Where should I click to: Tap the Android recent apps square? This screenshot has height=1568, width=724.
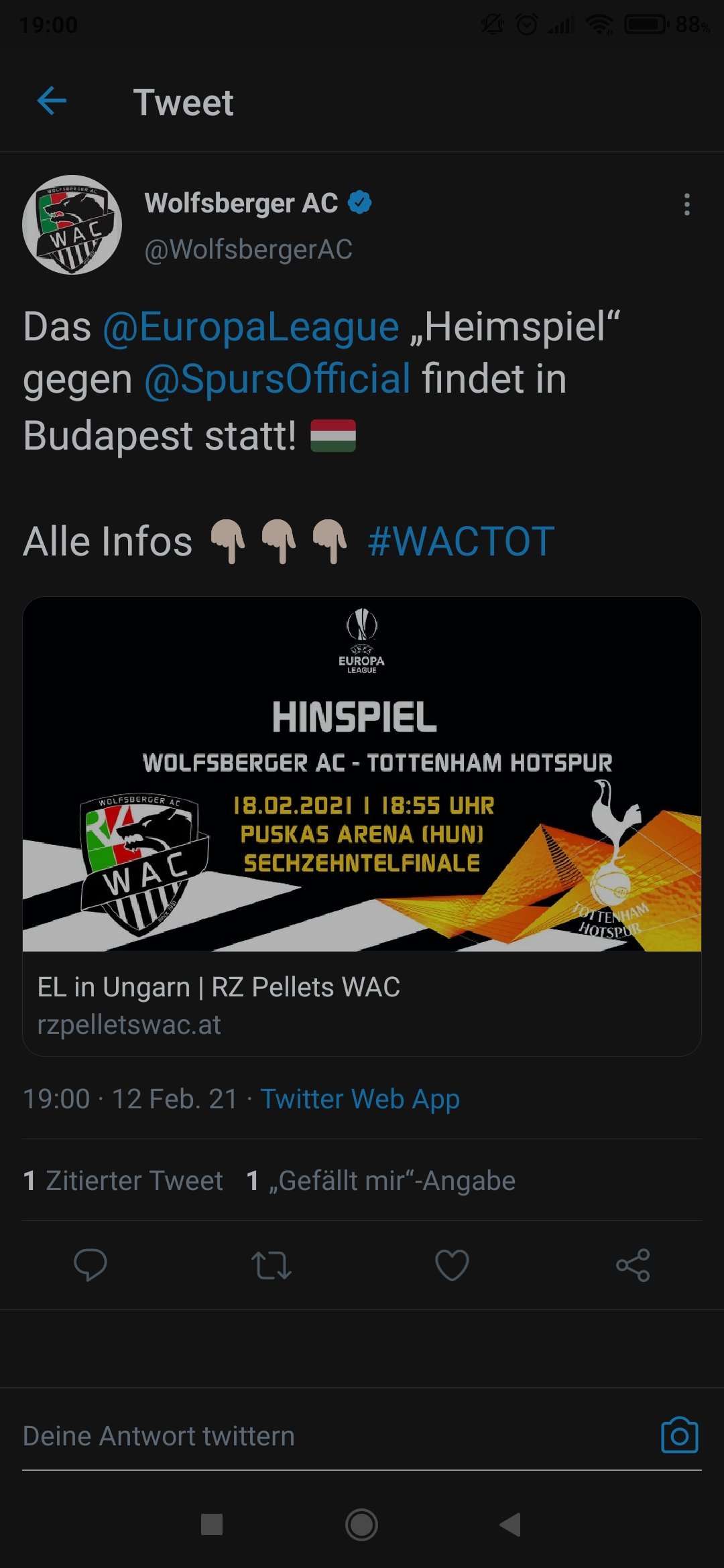tap(212, 1524)
